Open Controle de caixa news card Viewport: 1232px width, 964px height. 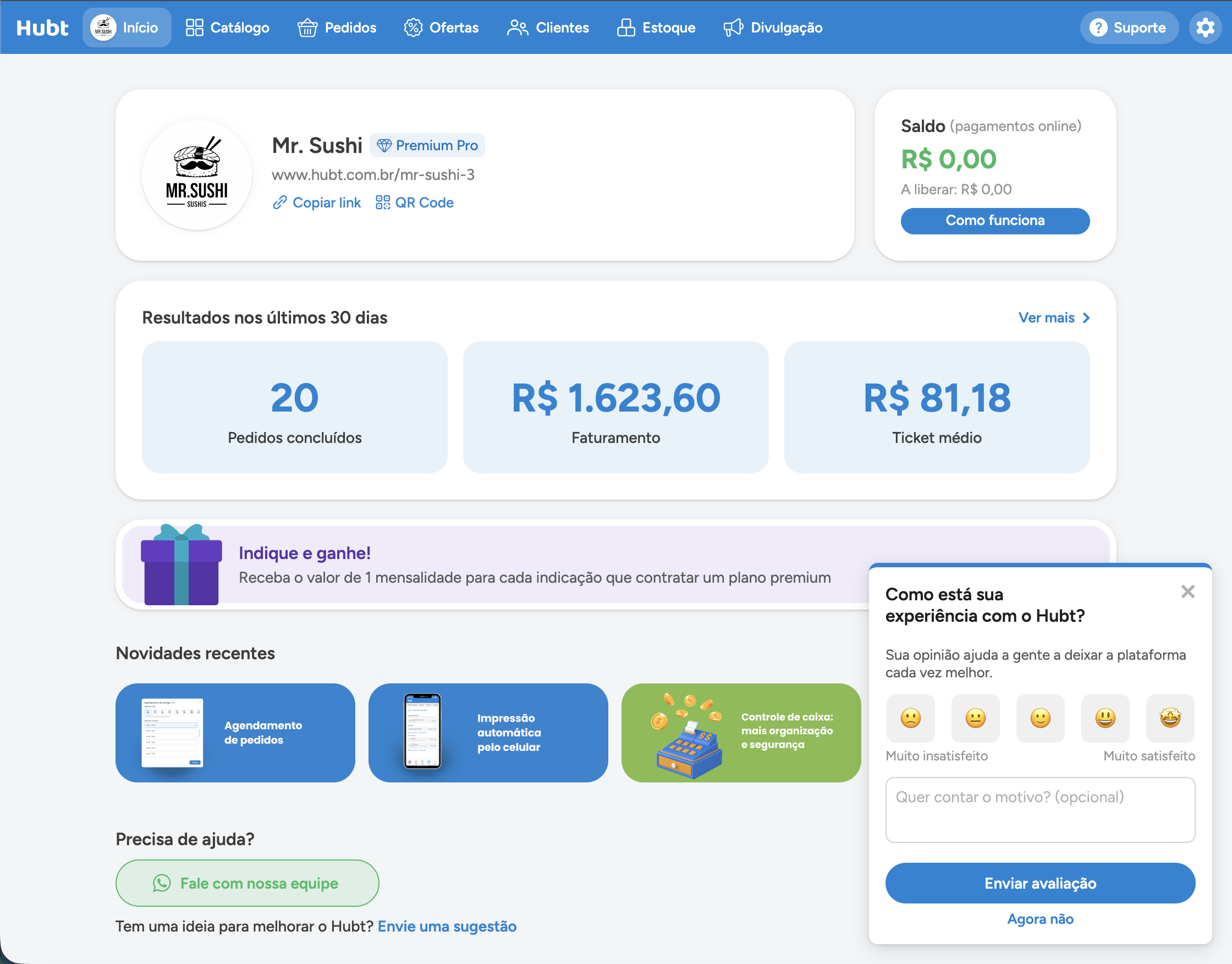tap(741, 732)
